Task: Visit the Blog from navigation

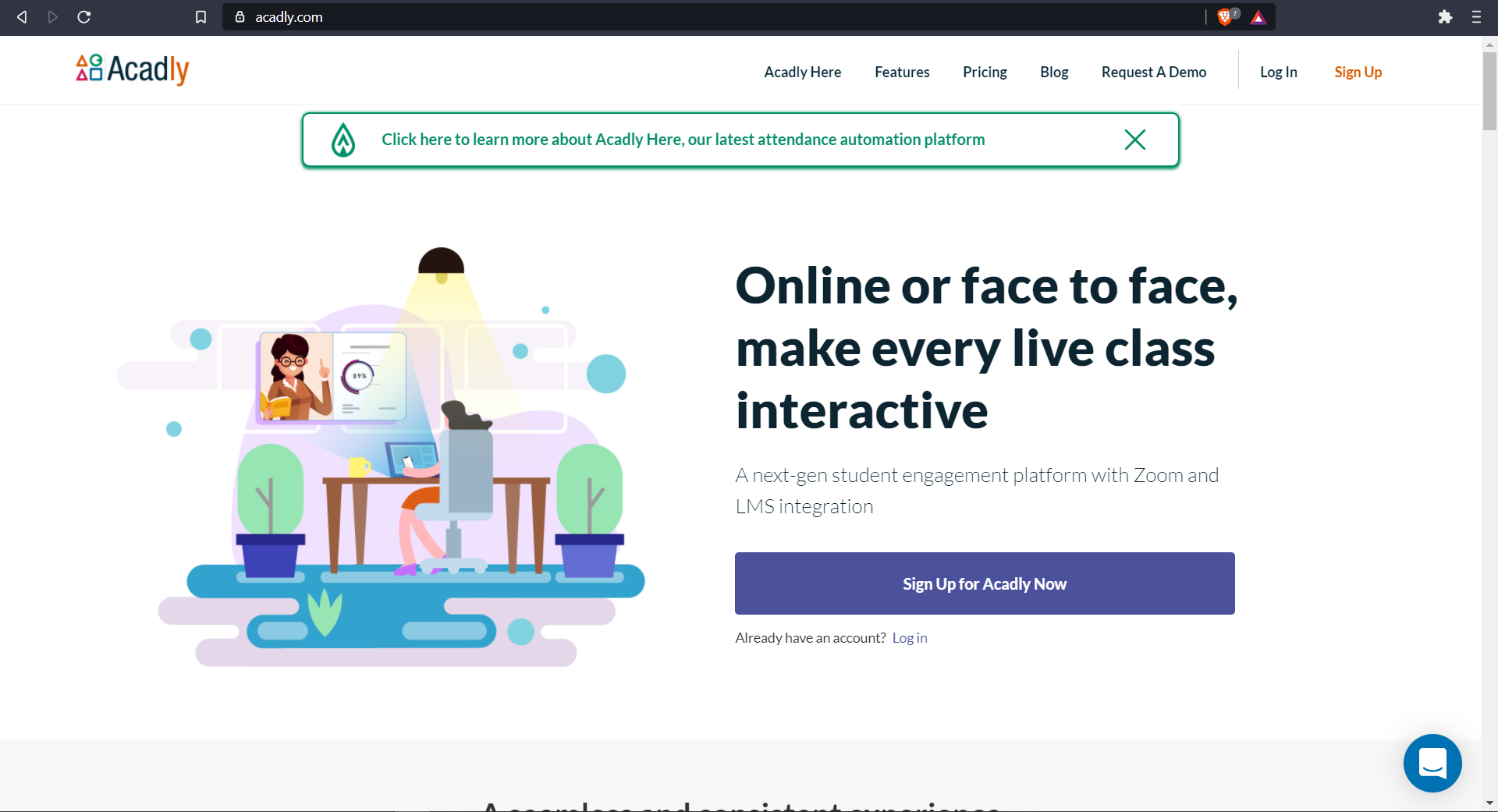Action: coord(1054,72)
